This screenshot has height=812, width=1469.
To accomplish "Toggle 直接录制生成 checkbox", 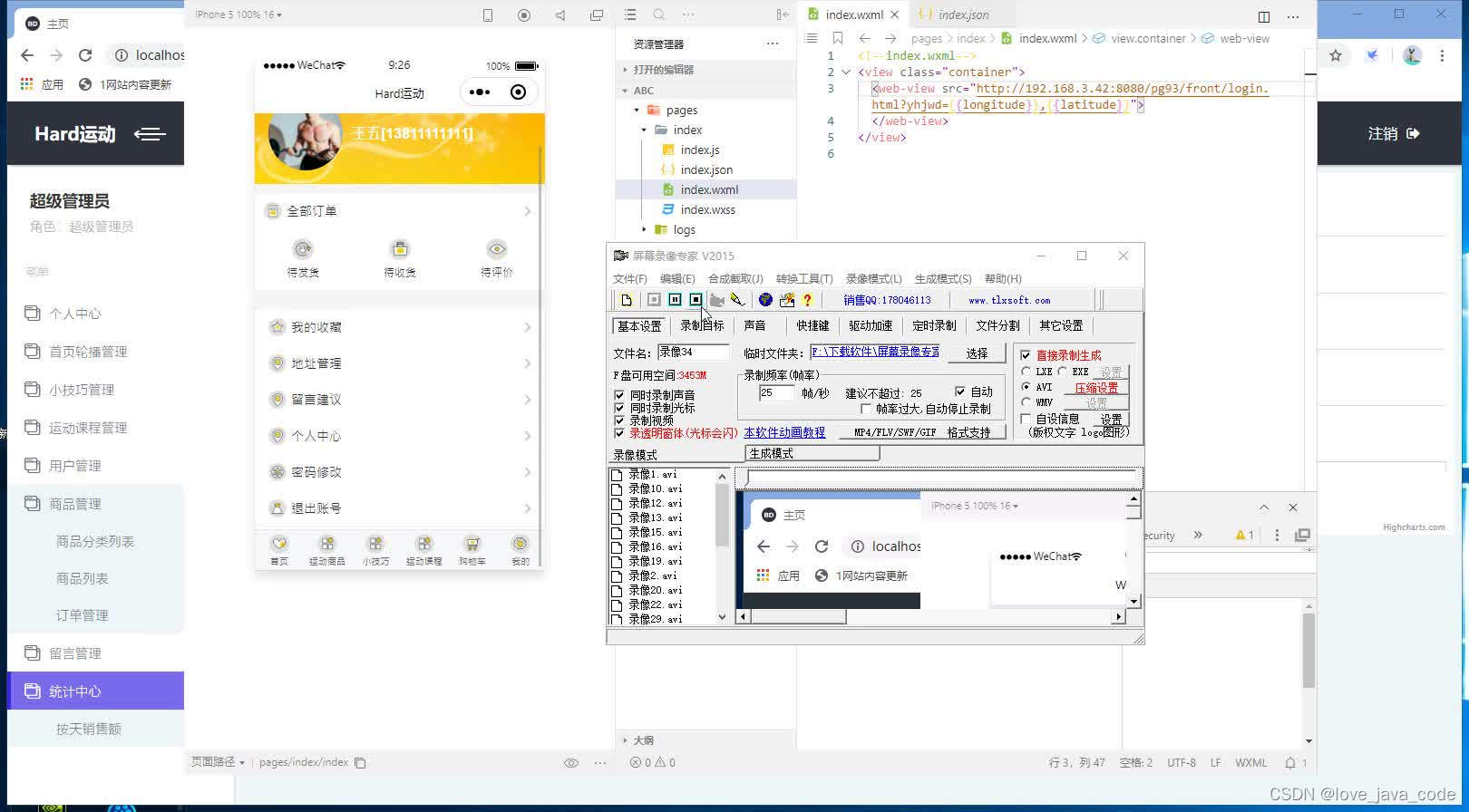I will point(1026,355).
